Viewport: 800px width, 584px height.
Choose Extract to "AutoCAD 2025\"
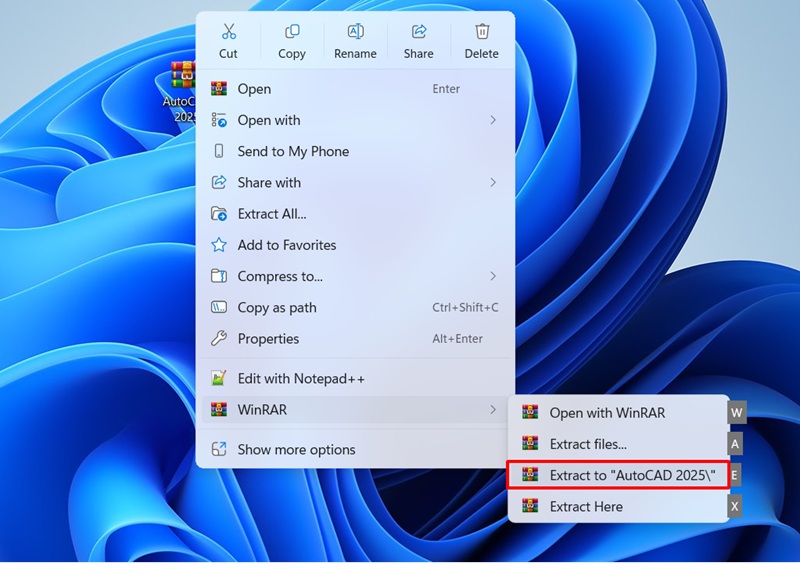[x=617, y=475]
